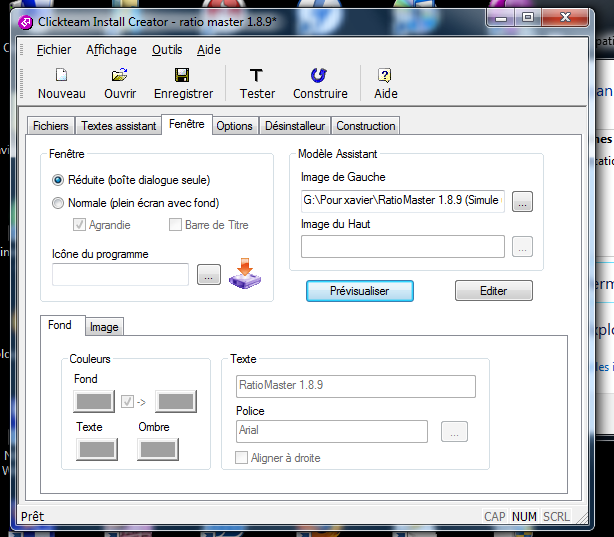Viewport: 614px width, 537px height.
Task: Click second Fond gradient color swatch
Action: 176,401
